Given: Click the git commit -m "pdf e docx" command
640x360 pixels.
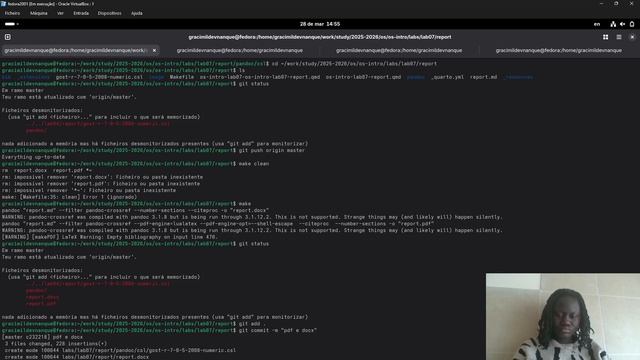Looking at the screenshot, I should tap(278, 330).
